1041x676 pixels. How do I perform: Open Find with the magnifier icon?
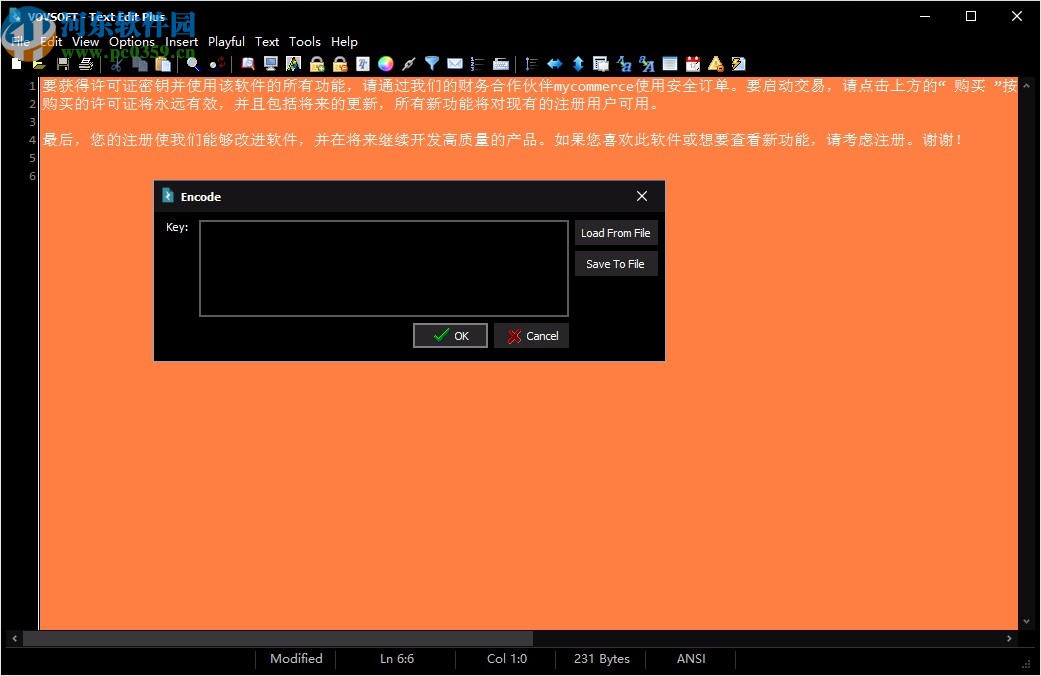pyautogui.click(x=194, y=63)
